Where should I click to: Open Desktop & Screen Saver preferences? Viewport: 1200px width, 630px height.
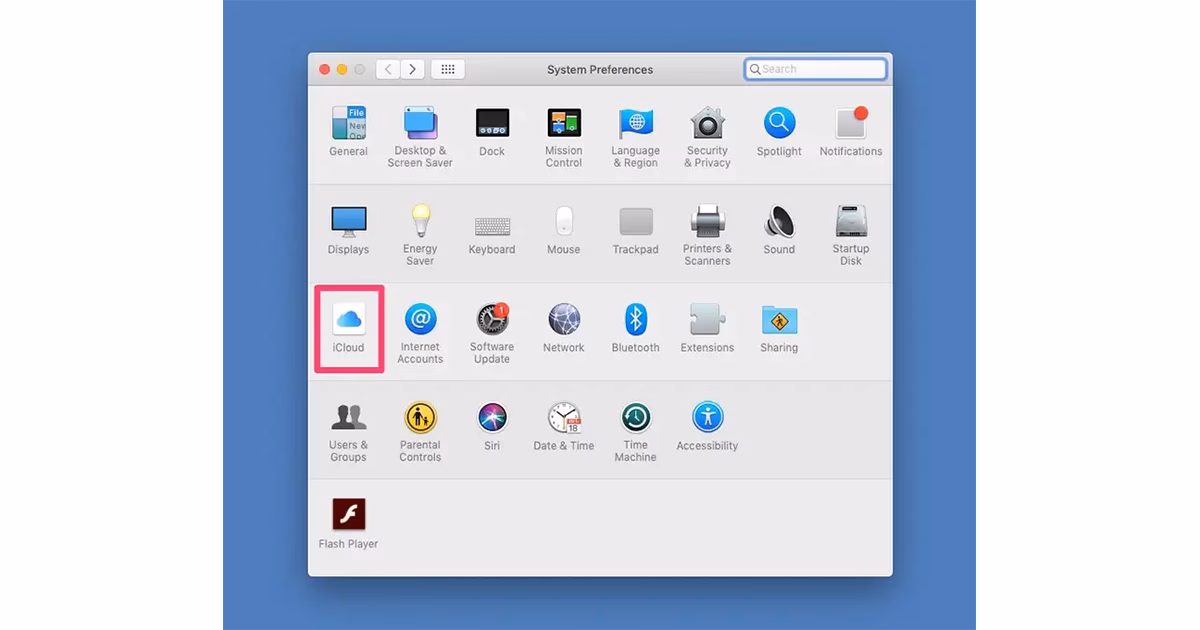pos(420,136)
